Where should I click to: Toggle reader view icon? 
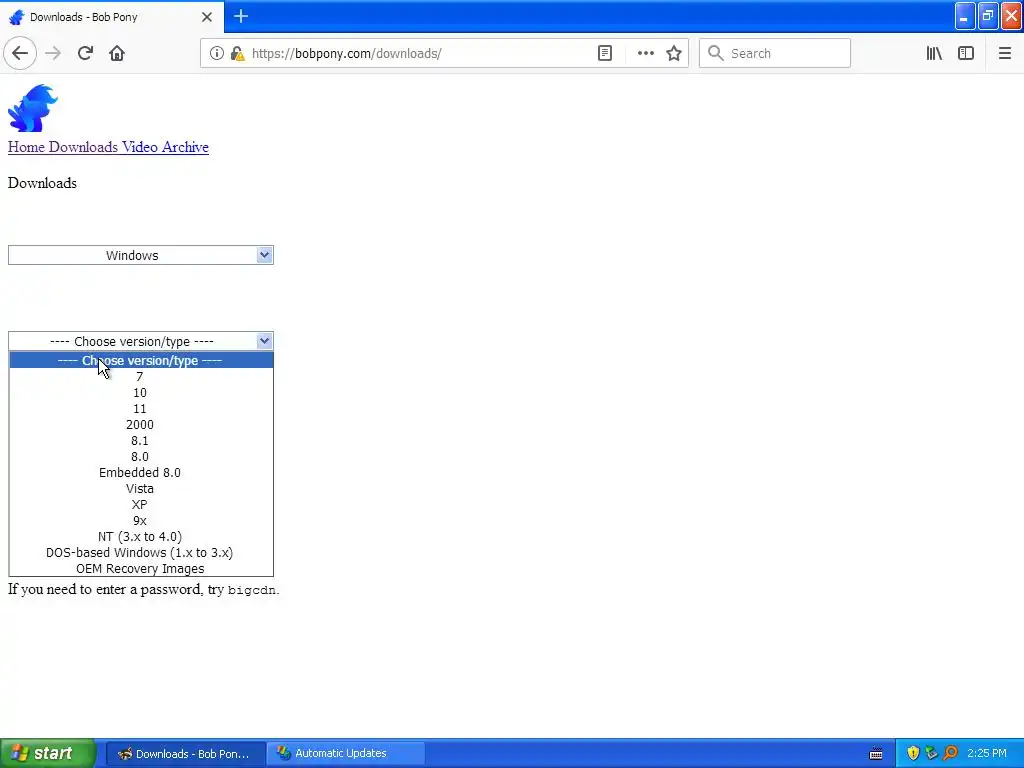pos(605,53)
